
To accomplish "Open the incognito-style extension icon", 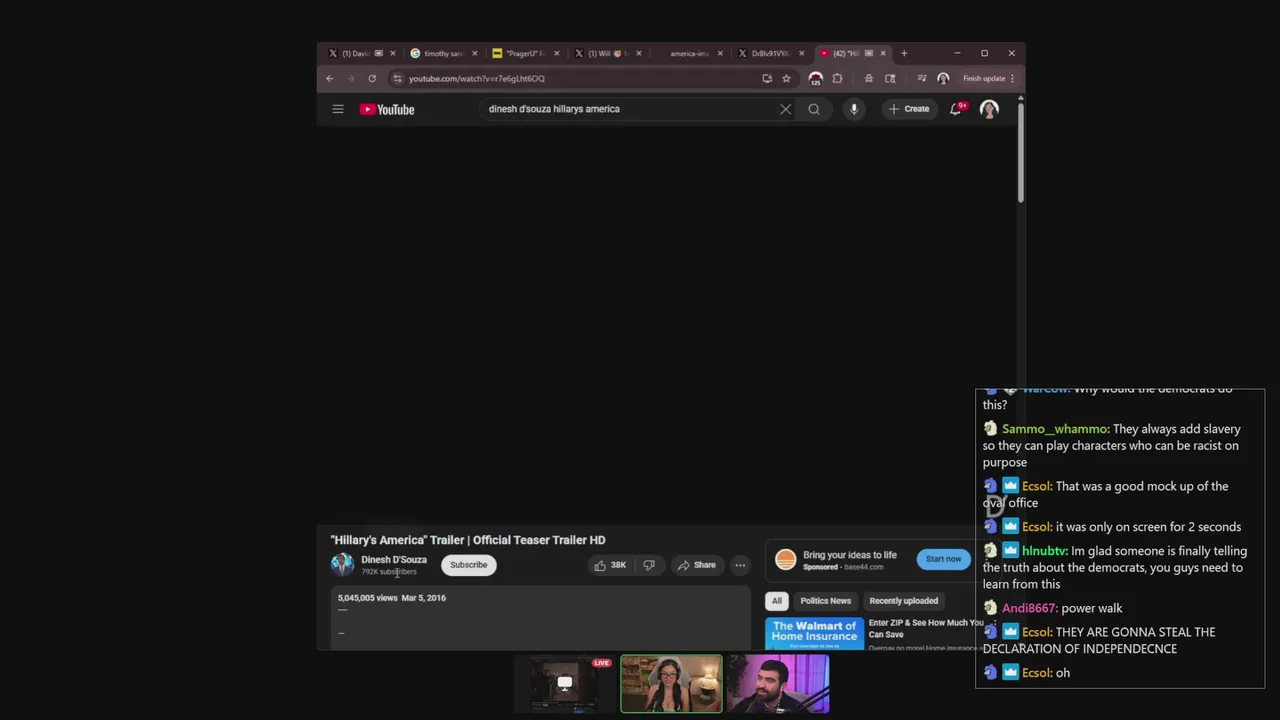I will [x=868, y=78].
